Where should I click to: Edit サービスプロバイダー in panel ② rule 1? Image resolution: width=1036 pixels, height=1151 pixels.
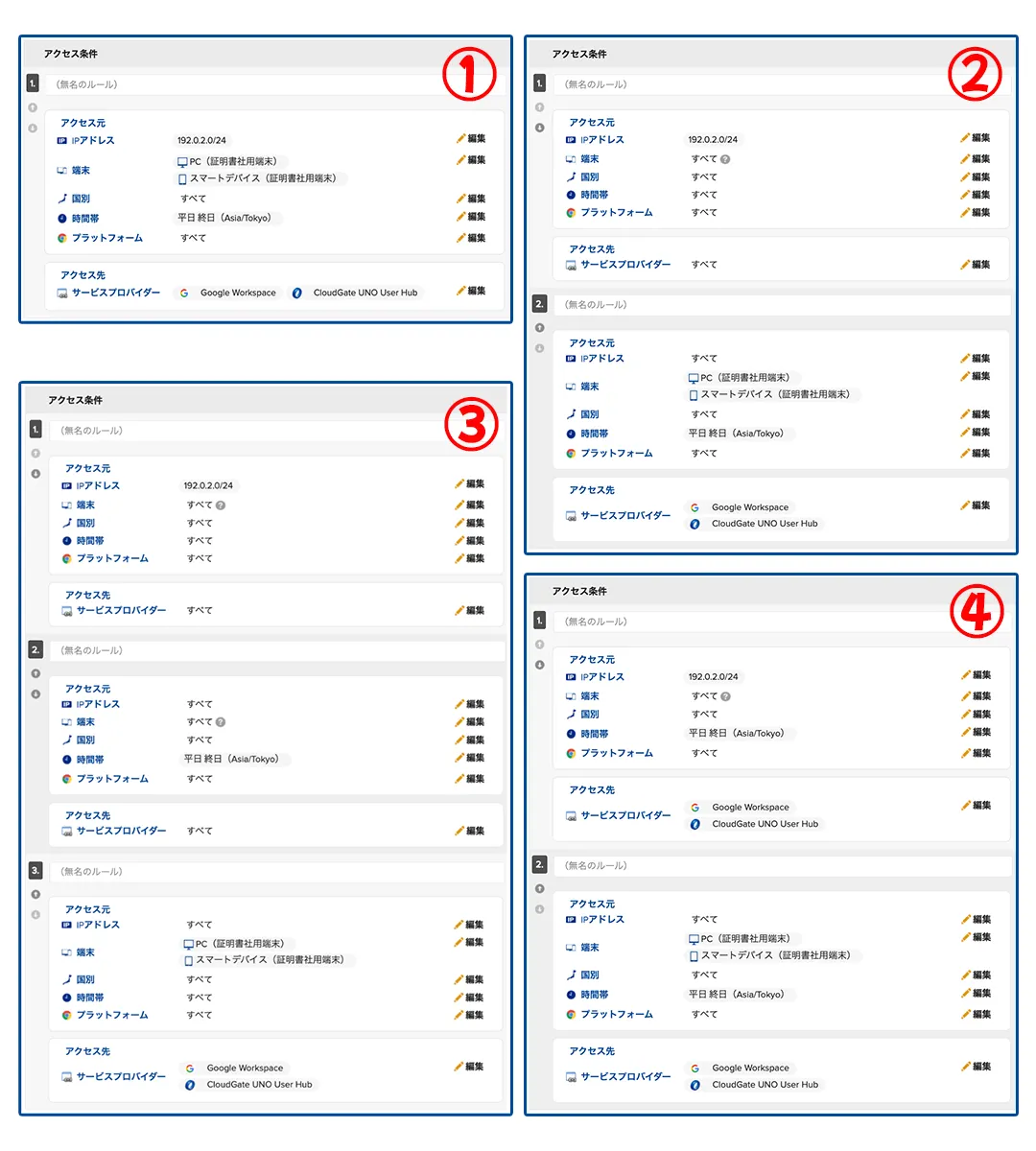point(976,265)
